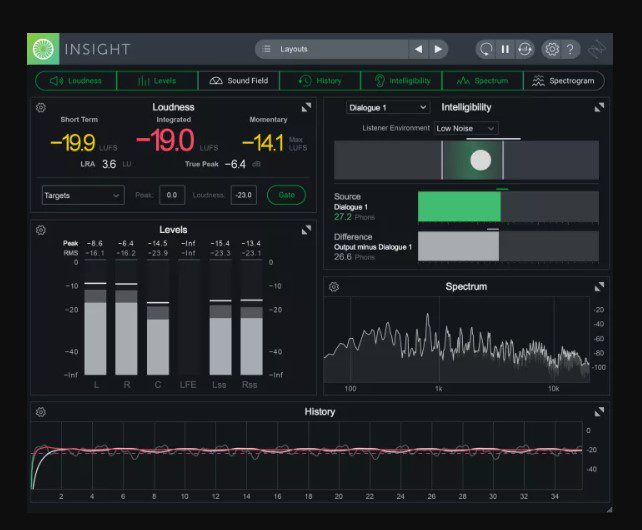Toggle the Spectrogram module tab
The image size is (642, 530).
point(564,81)
